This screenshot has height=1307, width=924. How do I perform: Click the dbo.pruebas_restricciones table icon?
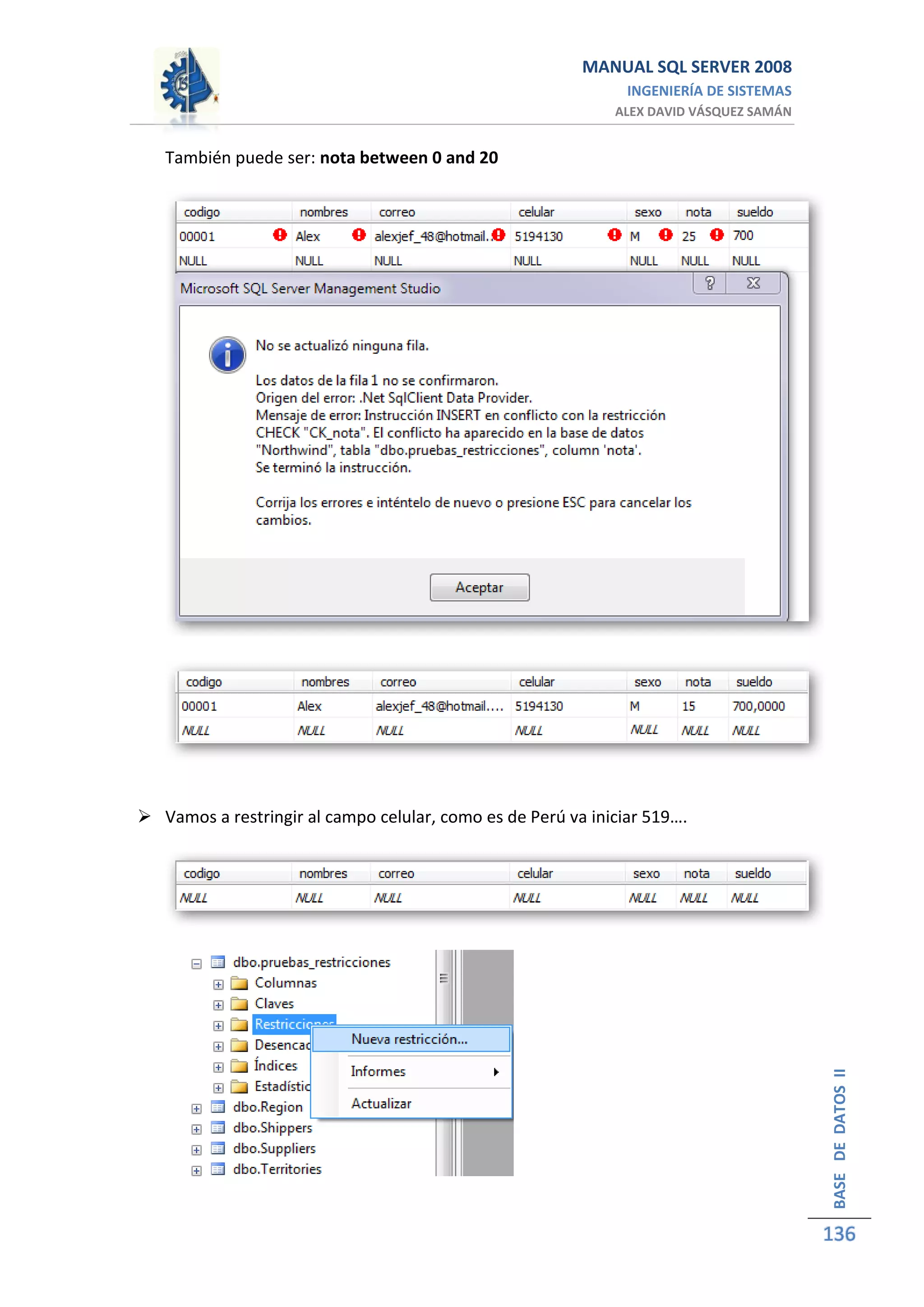(x=218, y=962)
